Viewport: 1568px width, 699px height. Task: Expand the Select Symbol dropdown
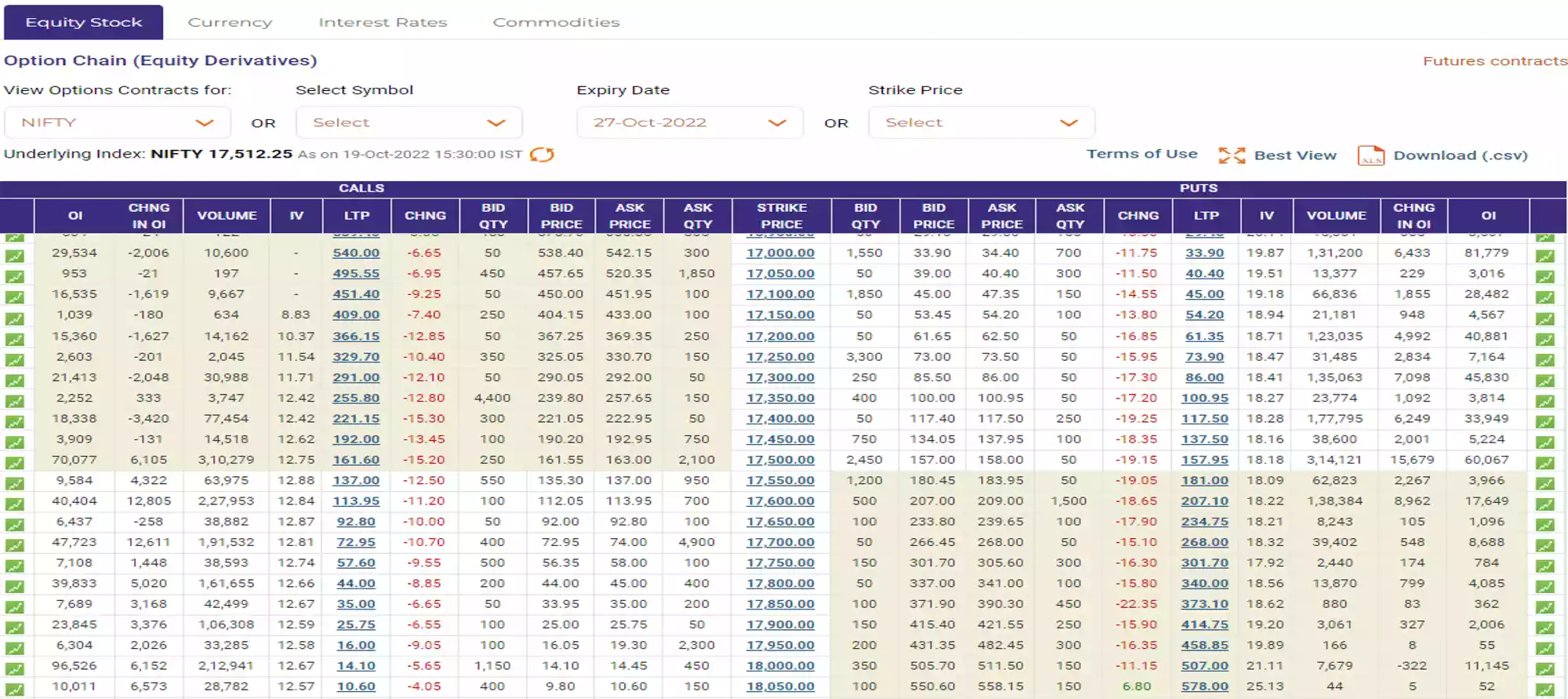point(408,122)
